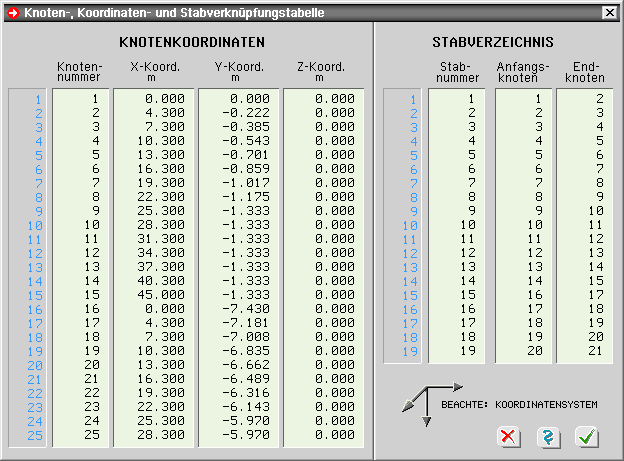Click the red X cancel button

[509, 437]
